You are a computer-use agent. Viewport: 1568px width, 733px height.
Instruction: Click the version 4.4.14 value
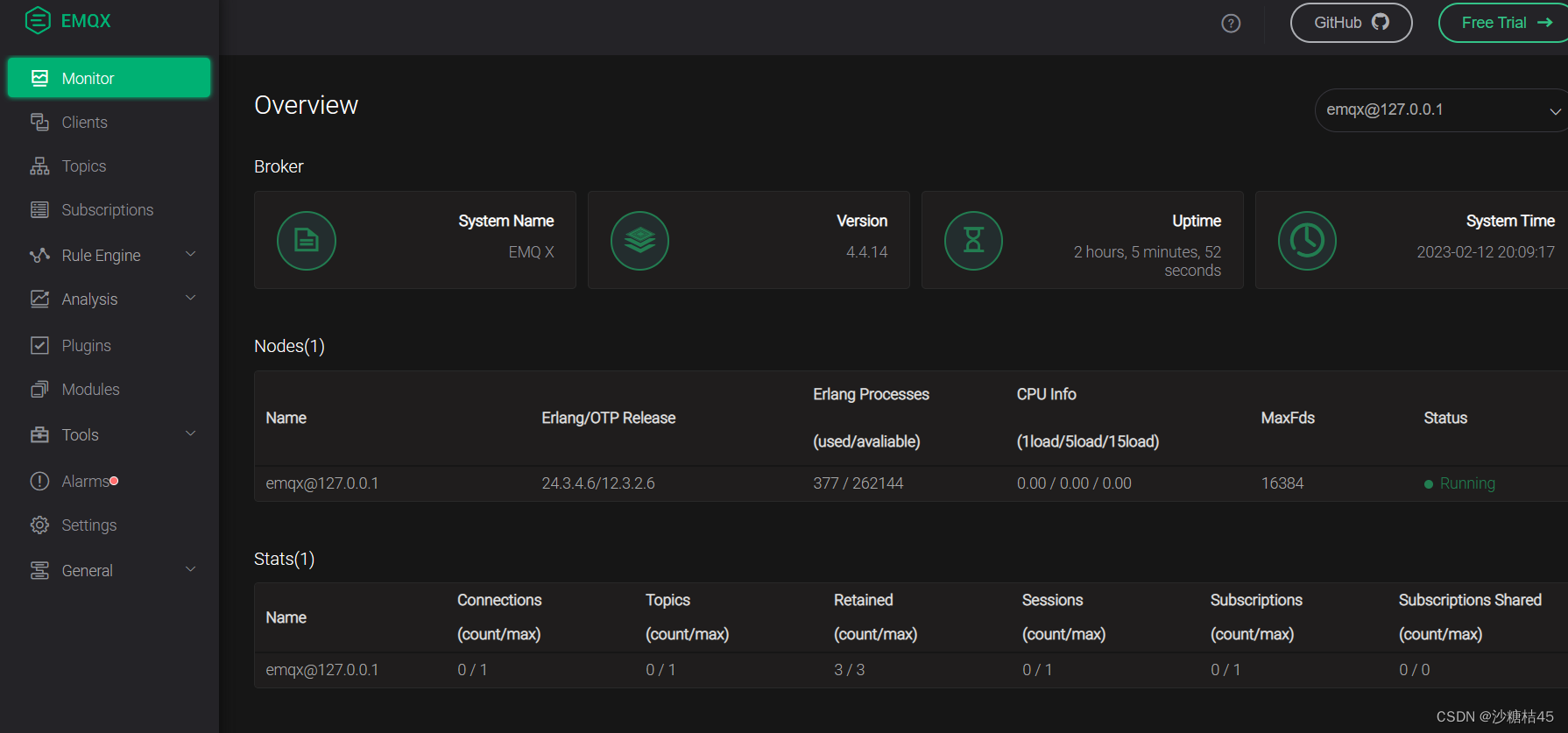point(866,252)
